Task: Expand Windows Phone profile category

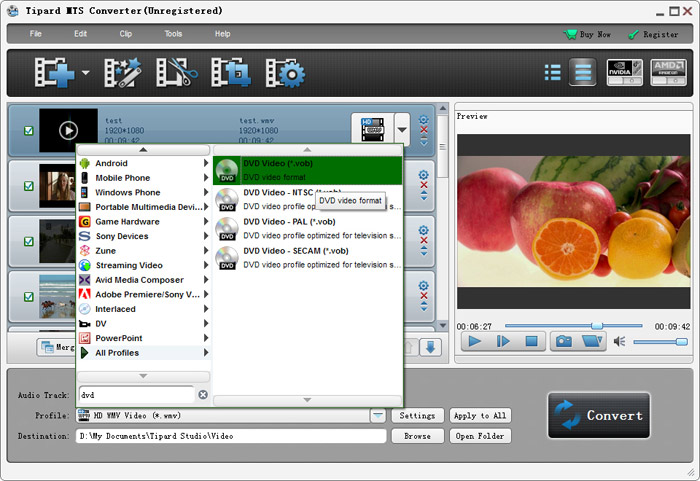Action: click(143, 192)
